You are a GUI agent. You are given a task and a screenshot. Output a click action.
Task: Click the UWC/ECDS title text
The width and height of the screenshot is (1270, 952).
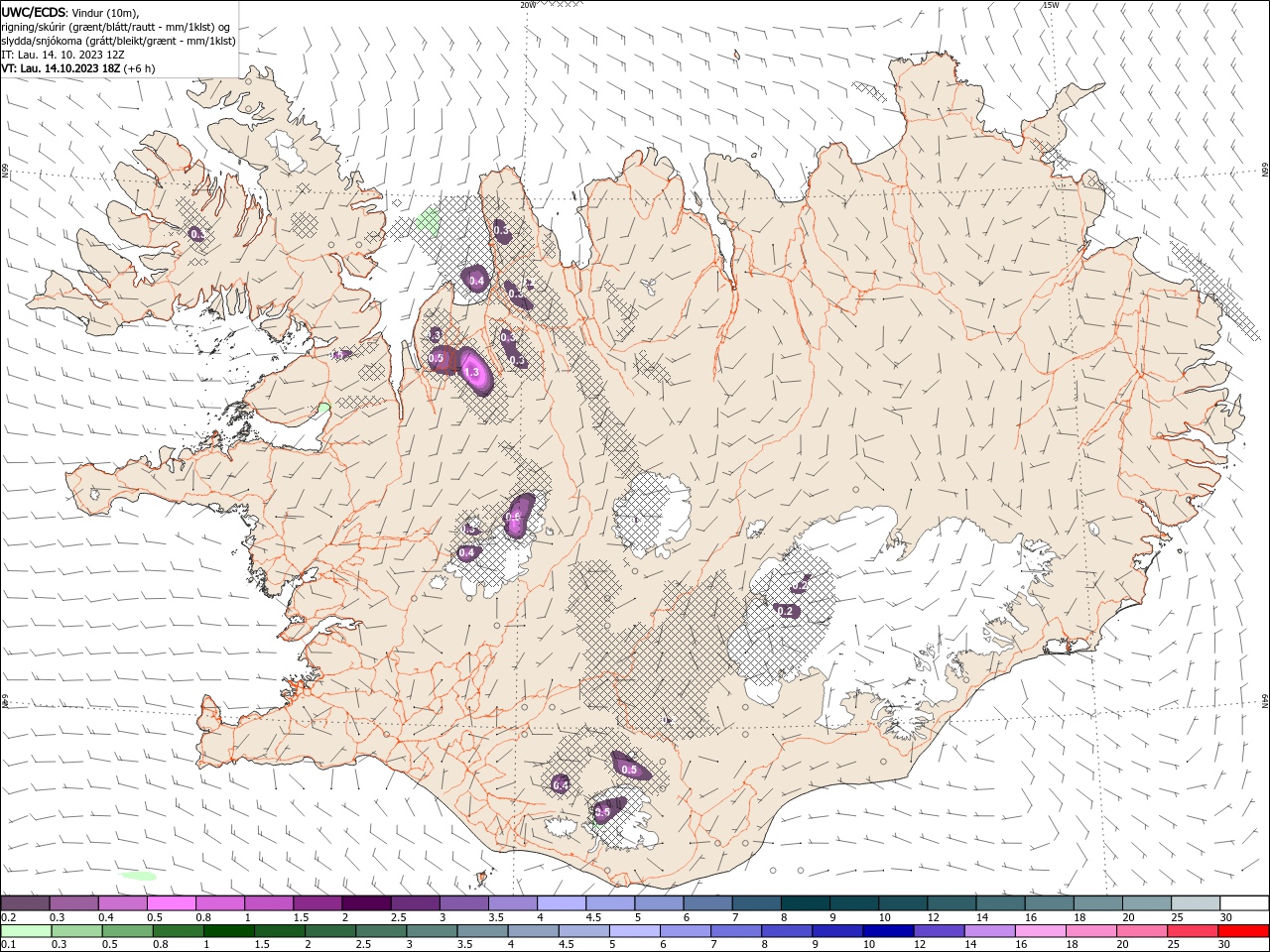pyautogui.click(x=35, y=11)
